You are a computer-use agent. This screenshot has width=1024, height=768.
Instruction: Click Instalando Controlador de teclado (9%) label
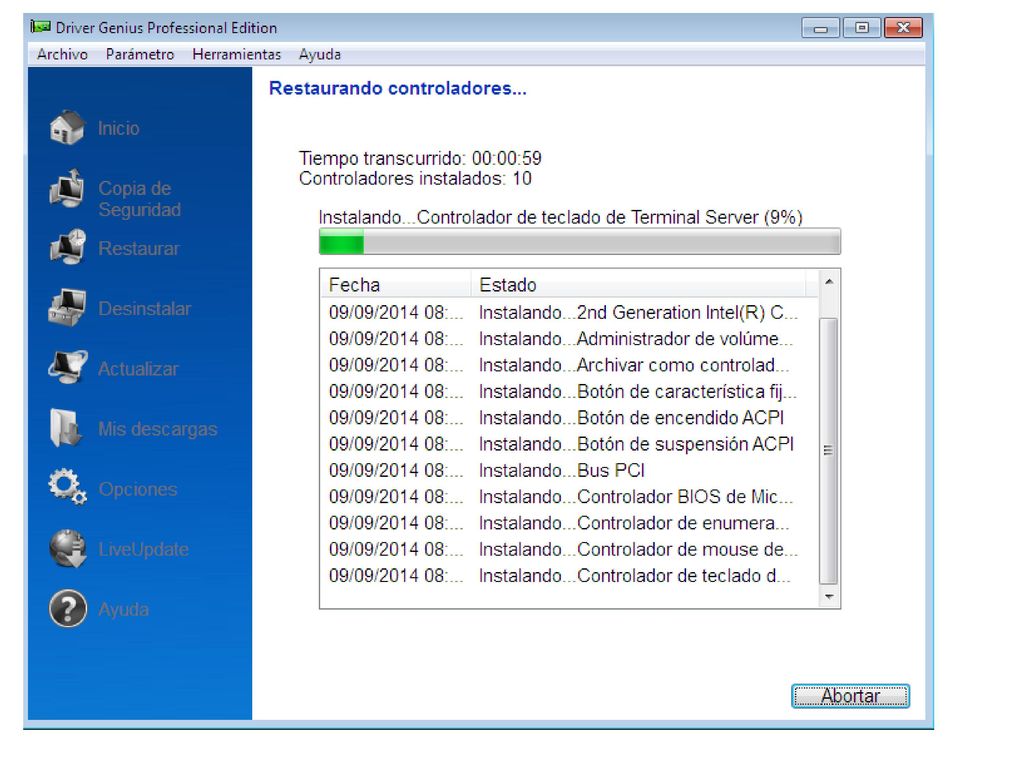[x=560, y=217]
